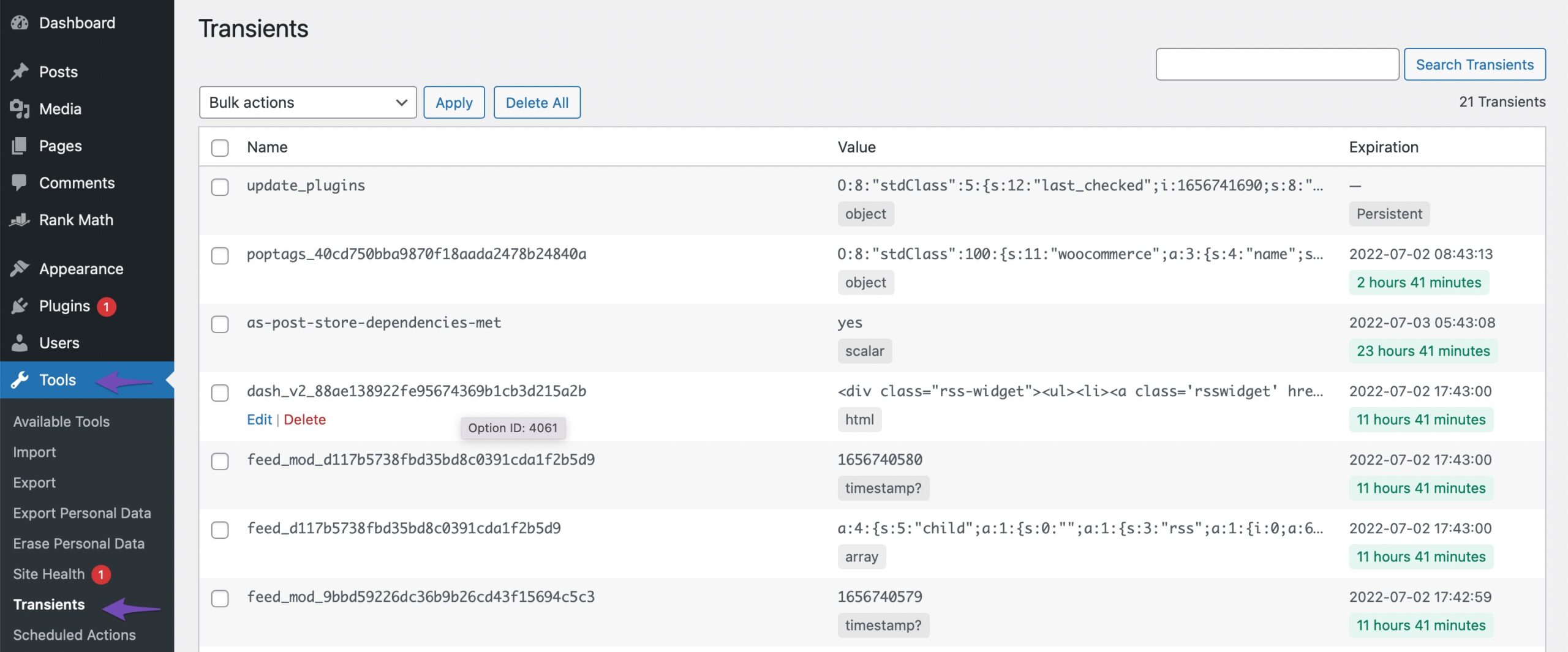Check the feed_mod_d117b5738 row checkbox

[220, 461]
